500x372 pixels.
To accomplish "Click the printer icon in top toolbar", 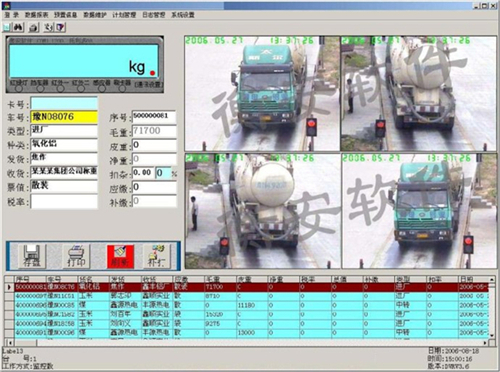I will (33, 28).
